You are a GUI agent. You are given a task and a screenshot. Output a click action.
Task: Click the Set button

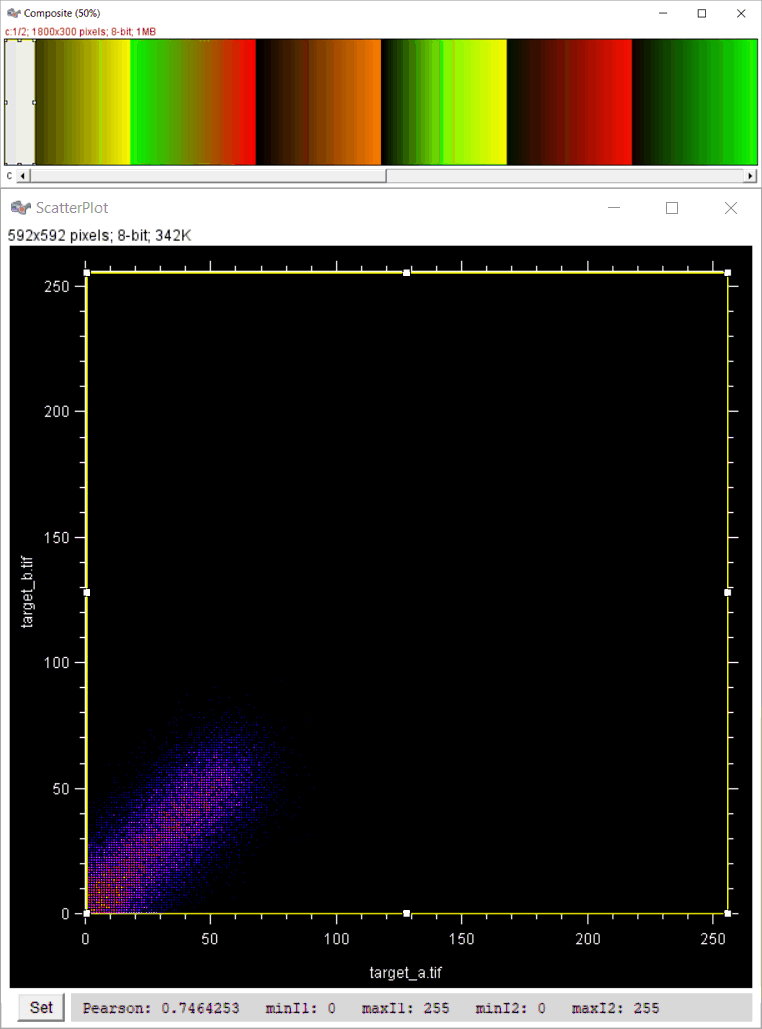click(x=41, y=1007)
